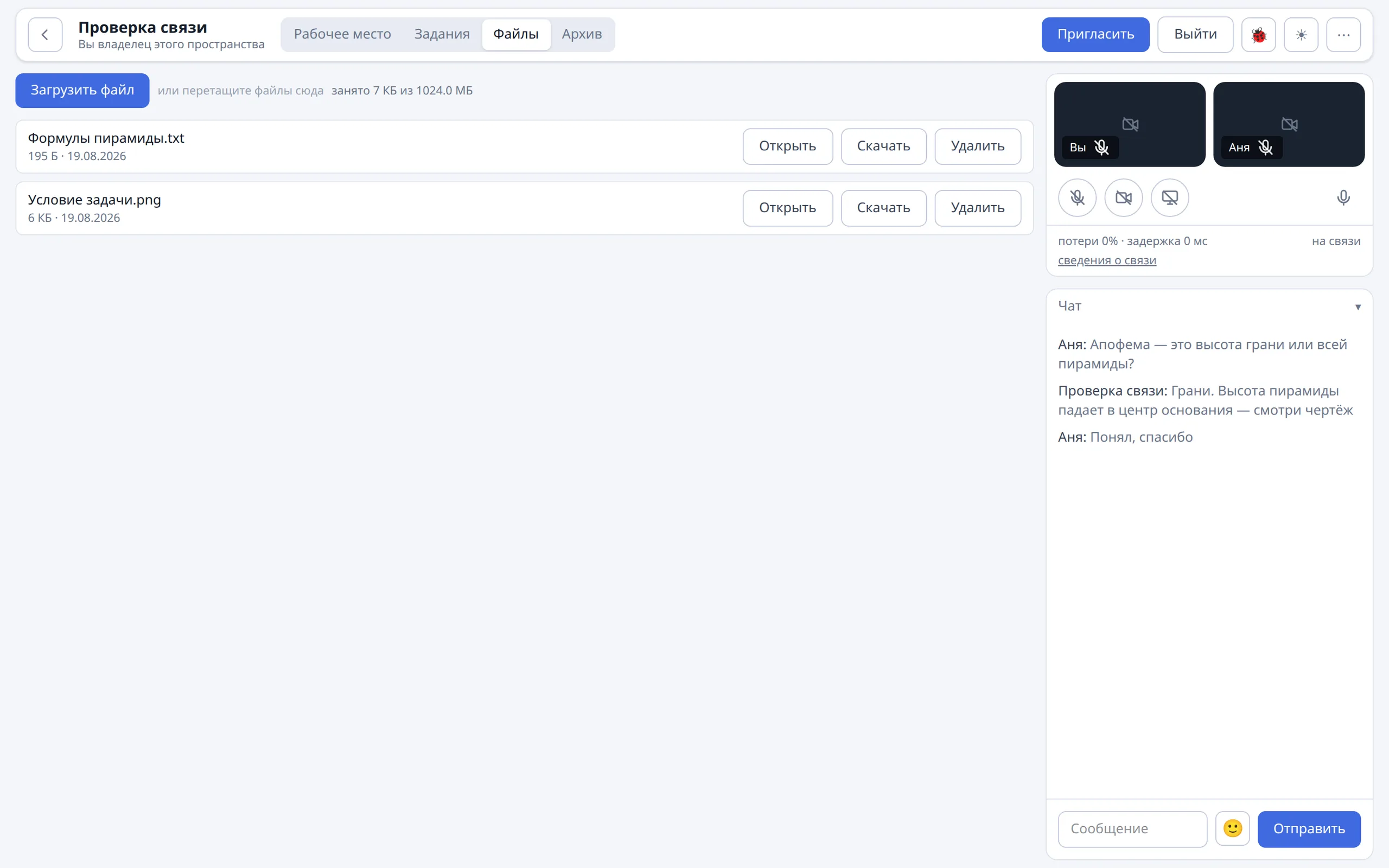
Task: Click camera-off icon in Аня video tile
Action: coord(1289,124)
